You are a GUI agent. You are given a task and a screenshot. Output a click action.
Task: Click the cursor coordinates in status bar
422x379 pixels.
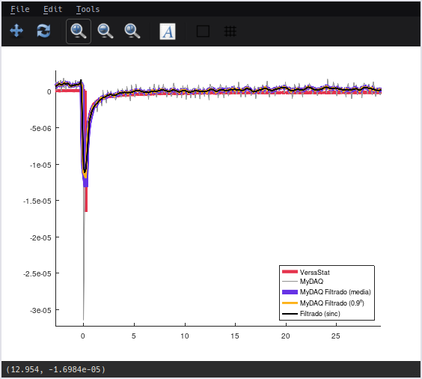tap(56, 369)
